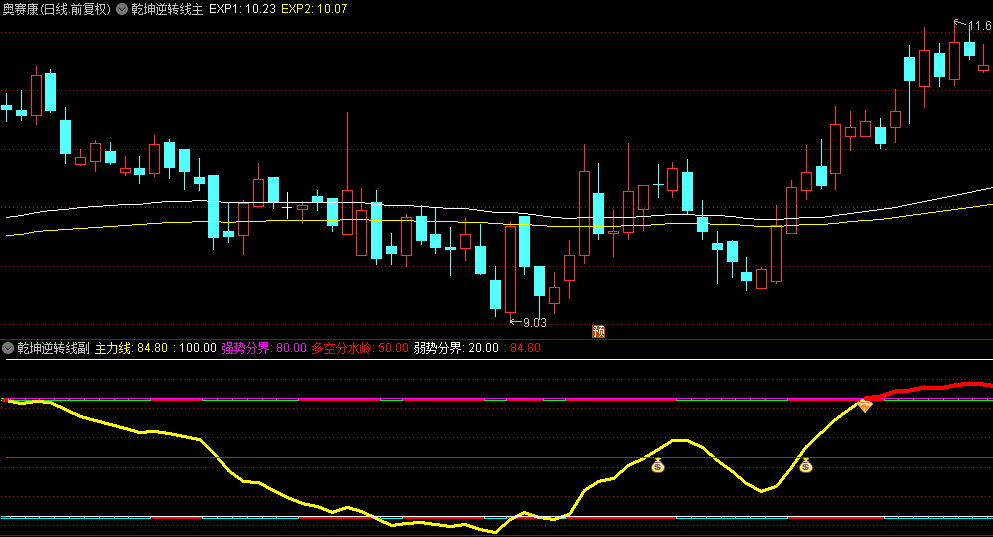
Task: Select the 奥赛康(日线.前复权) chart title
Action: (x=57, y=9)
